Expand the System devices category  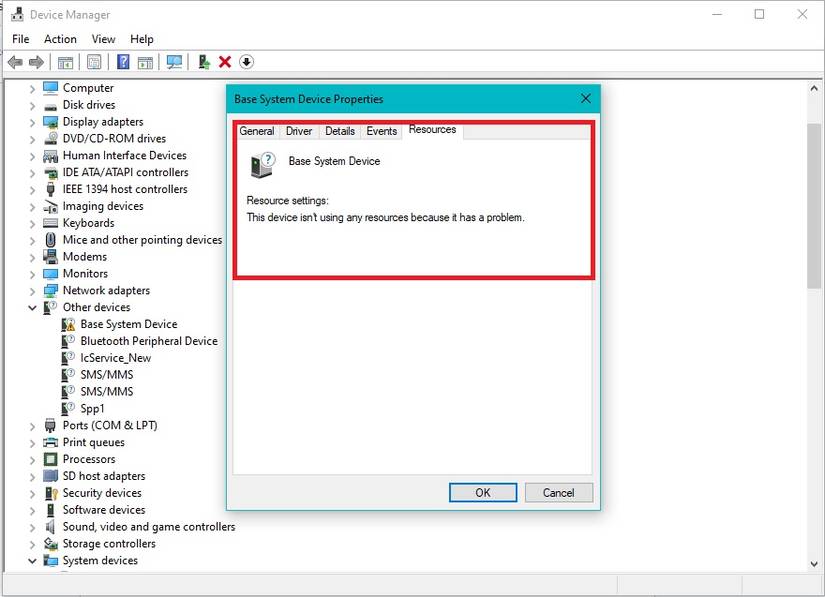click(x=33, y=561)
